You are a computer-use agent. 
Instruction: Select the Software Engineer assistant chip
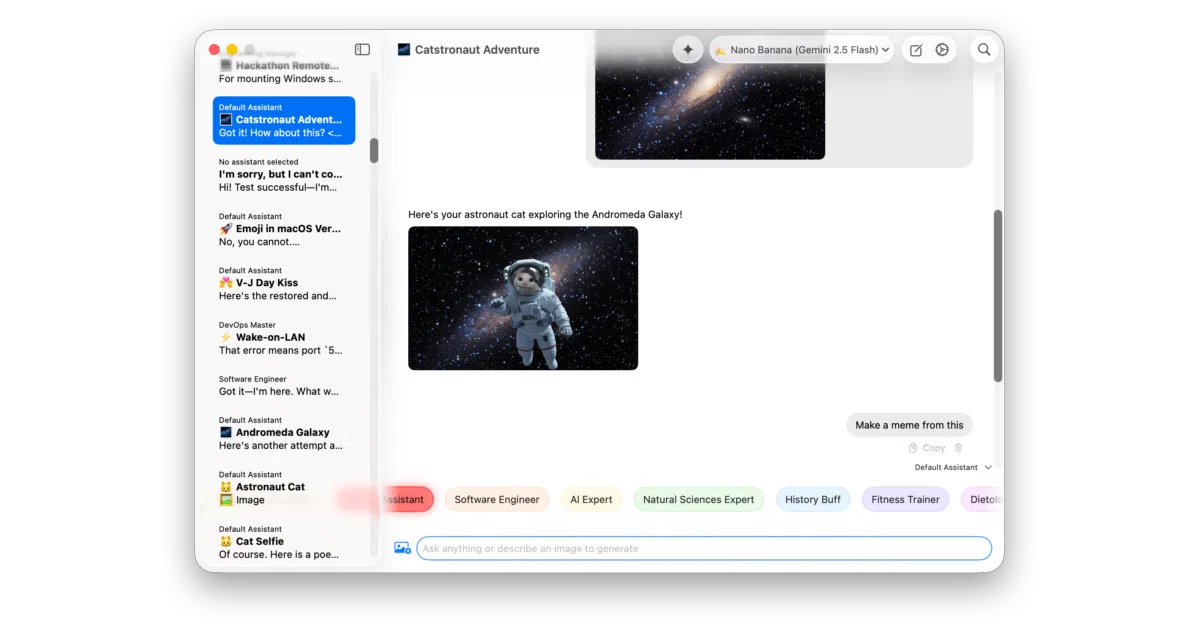(497, 500)
